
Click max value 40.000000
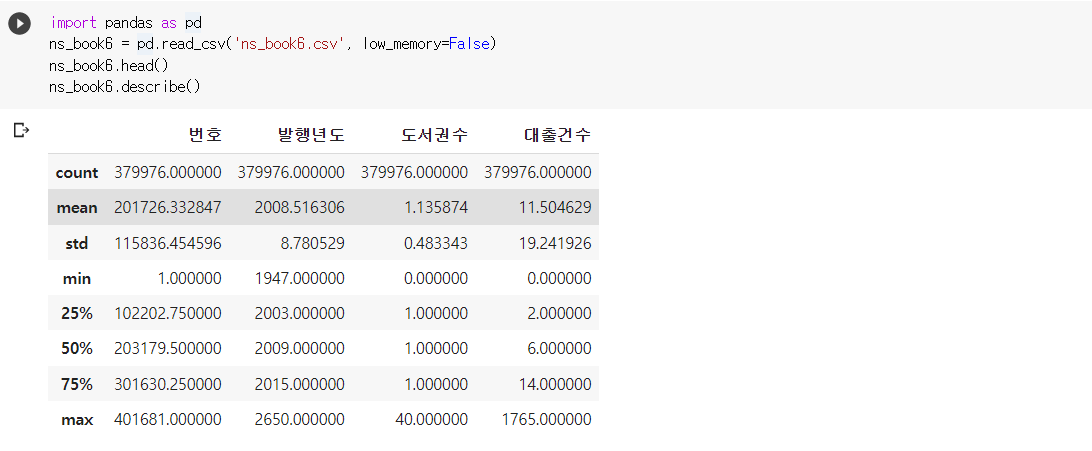pyautogui.click(x=431, y=420)
